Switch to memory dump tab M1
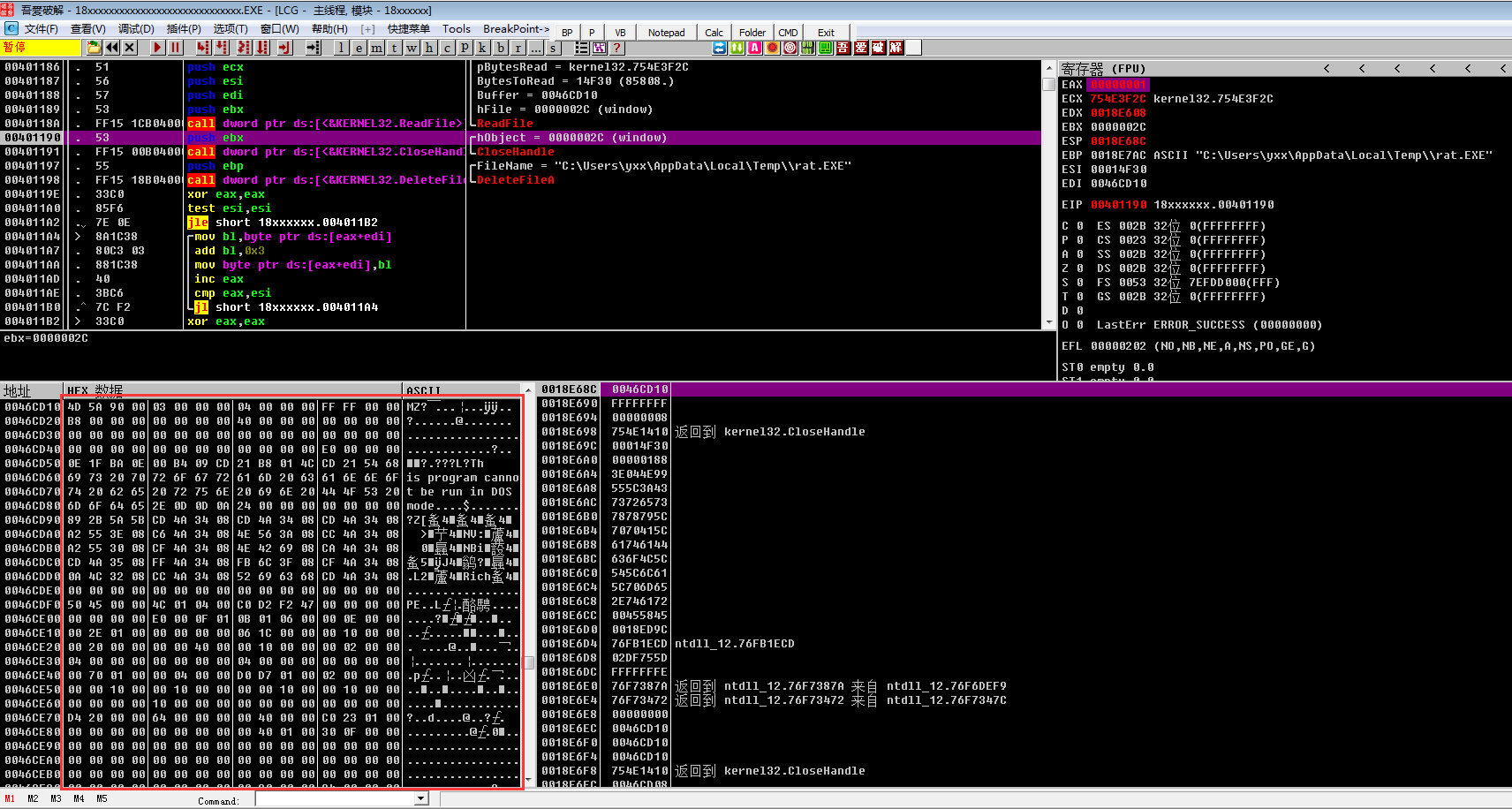 coord(10,798)
